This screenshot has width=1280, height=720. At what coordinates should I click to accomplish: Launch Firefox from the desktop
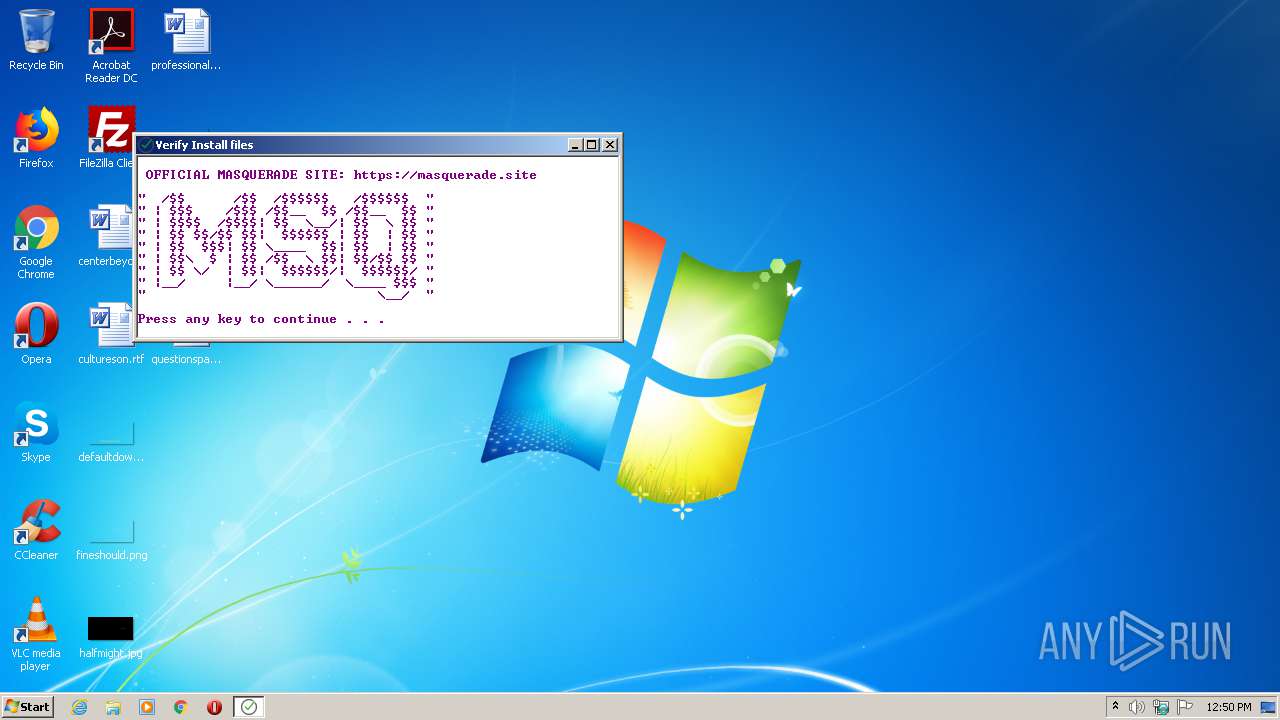tap(36, 138)
